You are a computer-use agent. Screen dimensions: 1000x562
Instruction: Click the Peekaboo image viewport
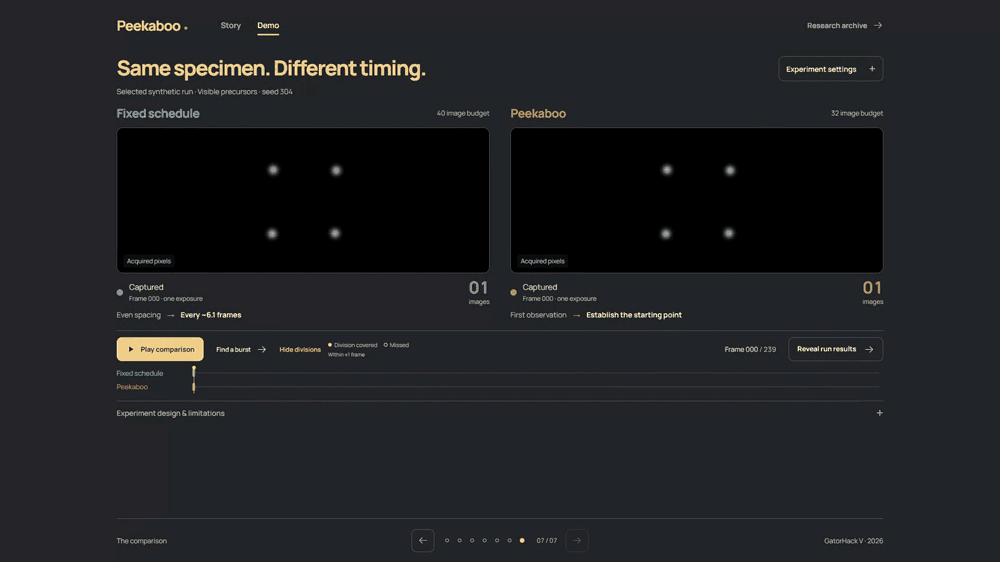[696, 200]
